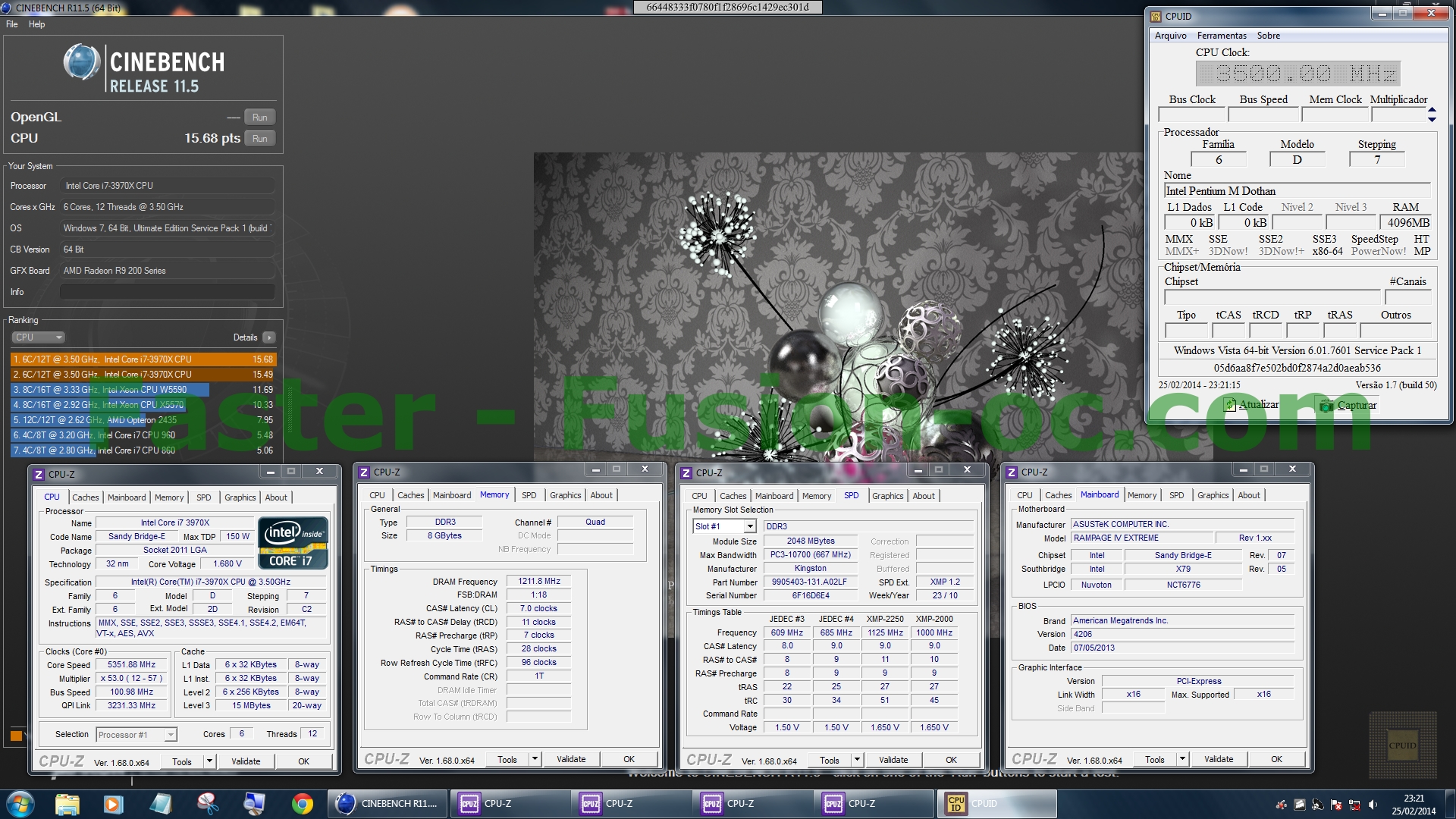Open Tools dropdown arrow in CPU-Z CPU window

[x=210, y=761]
